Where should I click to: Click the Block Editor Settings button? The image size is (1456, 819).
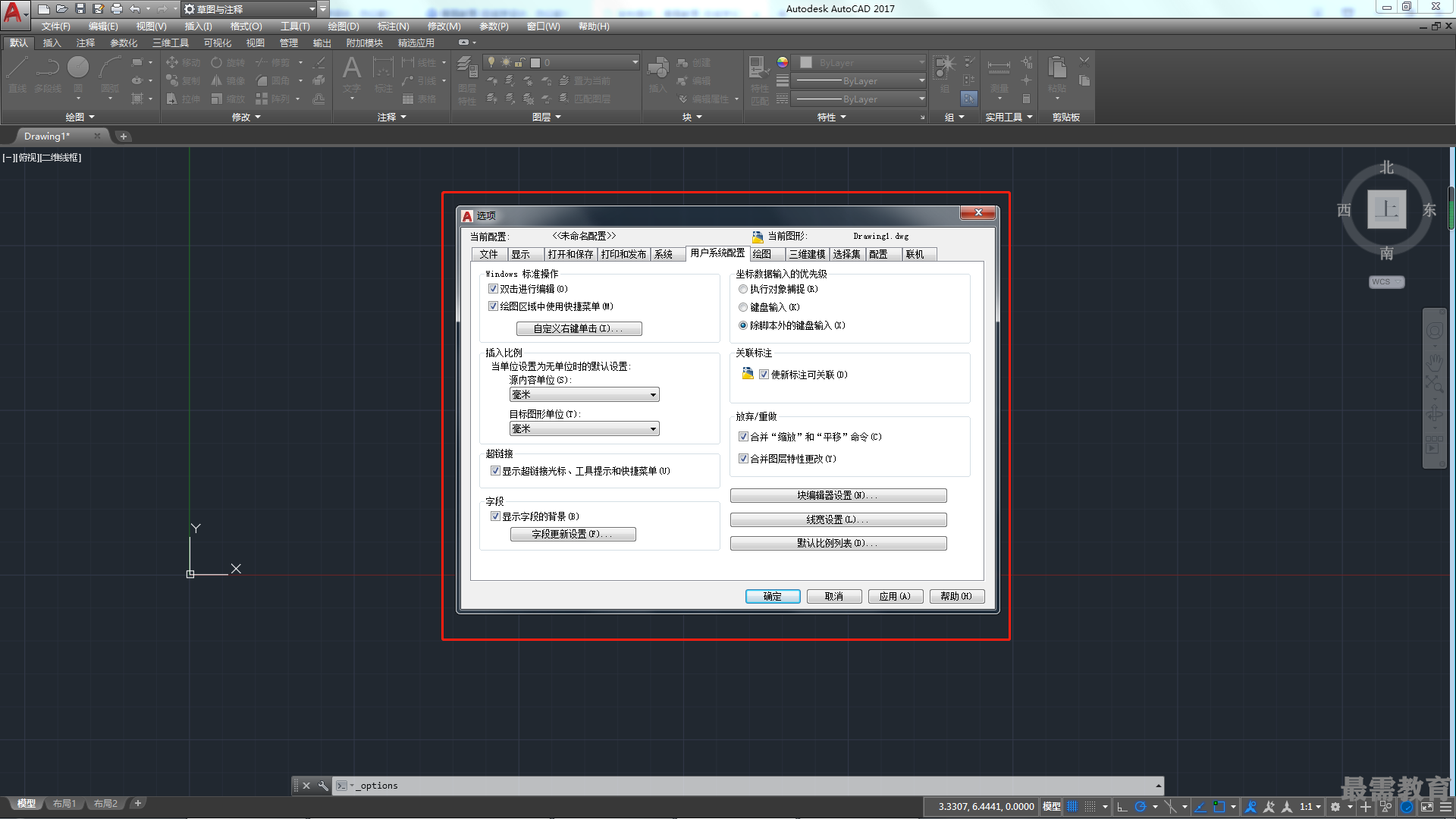838,495
